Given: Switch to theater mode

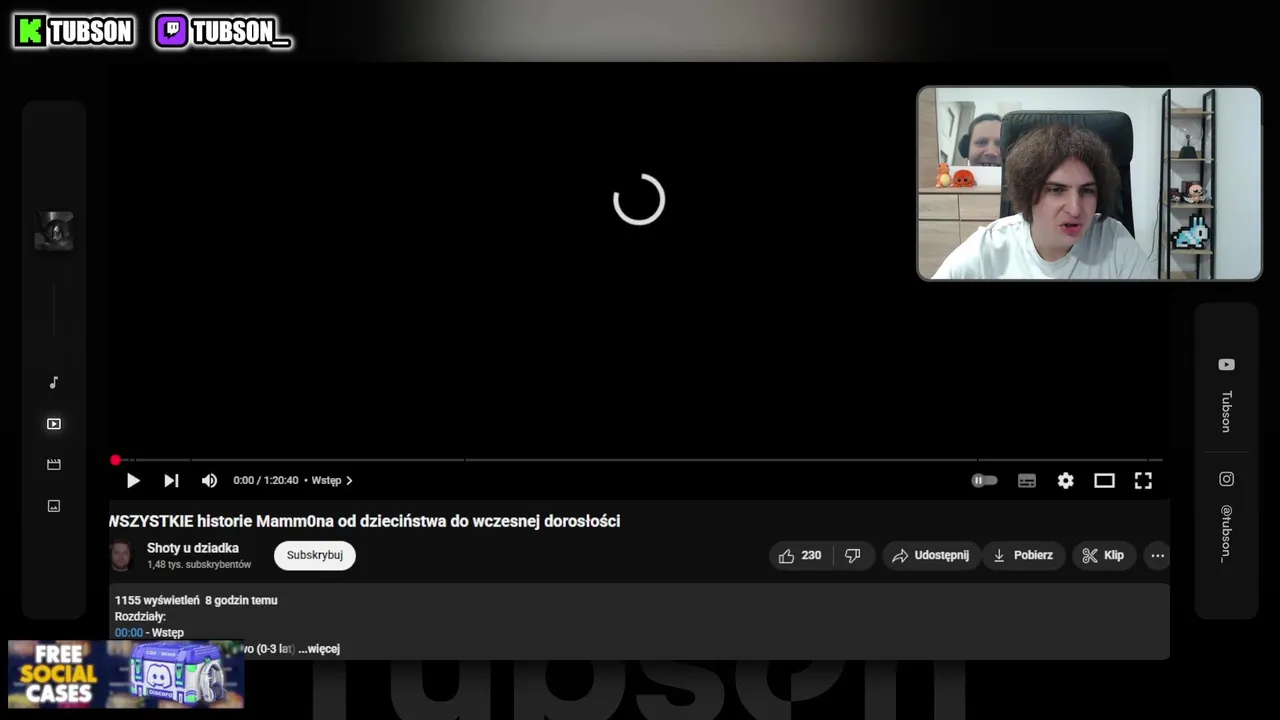Looking at the screenshot, I should click(1104, 481).
